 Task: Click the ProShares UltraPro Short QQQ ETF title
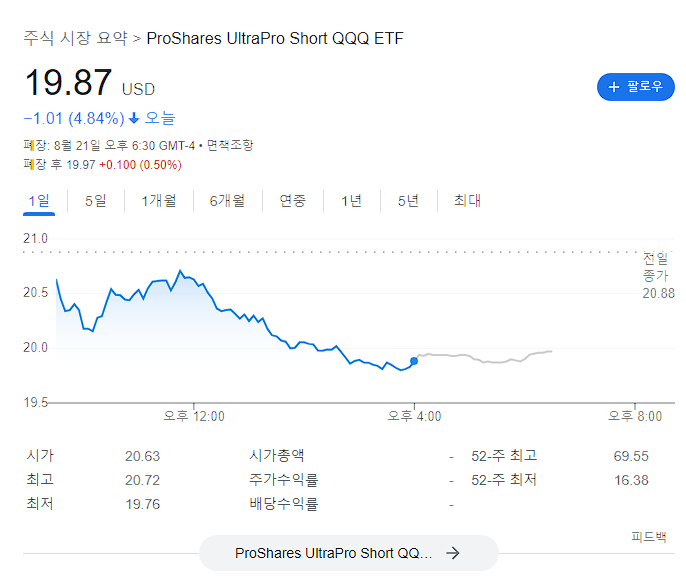(x=275, y=39)
